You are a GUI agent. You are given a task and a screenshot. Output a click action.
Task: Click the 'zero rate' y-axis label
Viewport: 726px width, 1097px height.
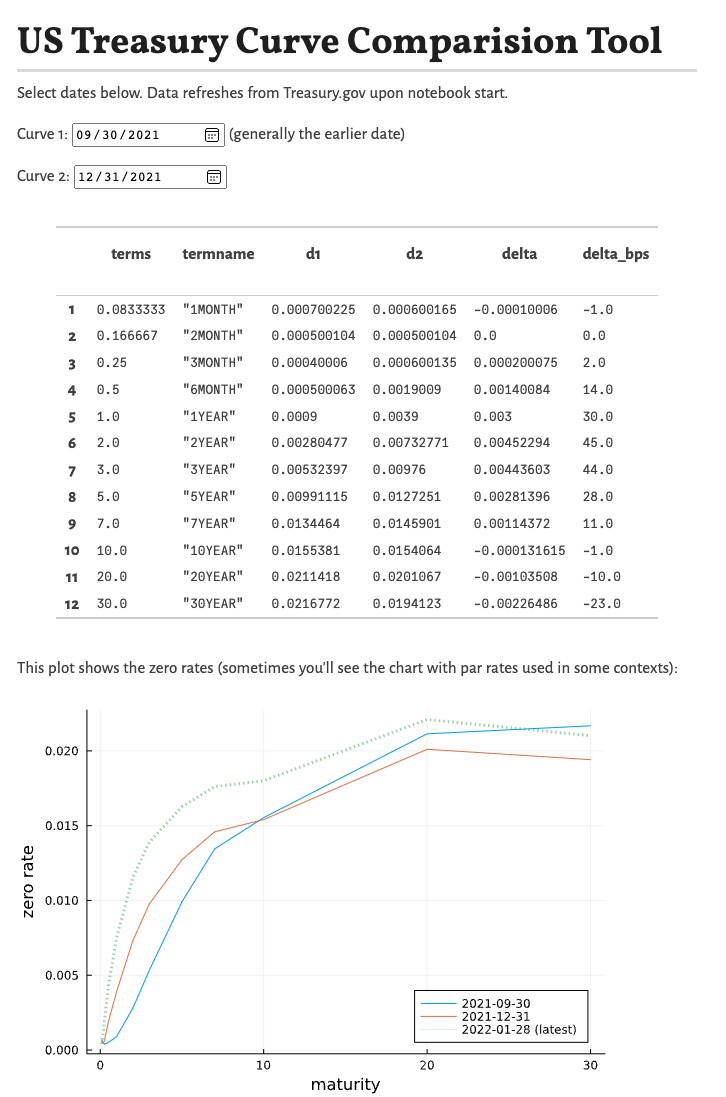[x=29, y=879]
